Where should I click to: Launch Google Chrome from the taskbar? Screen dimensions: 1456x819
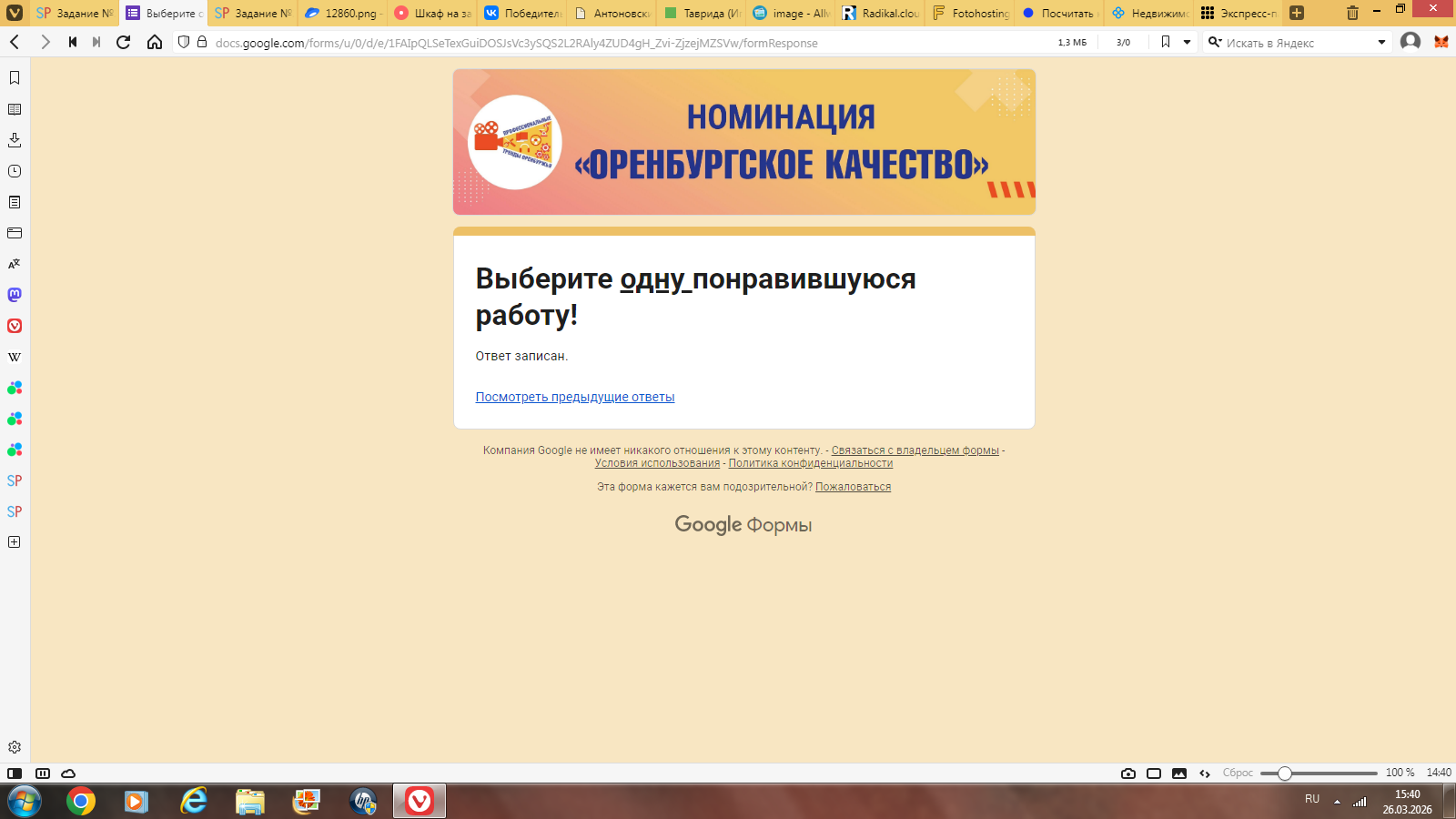(81, 802)
